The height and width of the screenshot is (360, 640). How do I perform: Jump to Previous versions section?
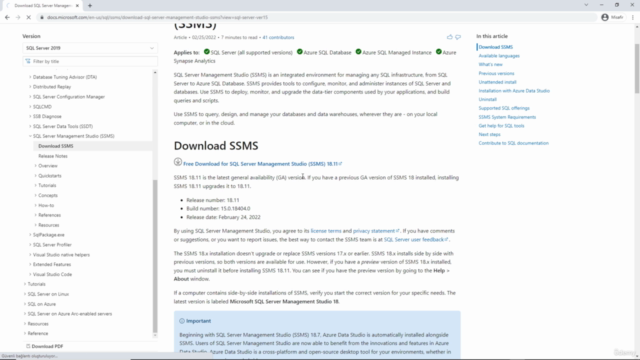coord(496,73)
